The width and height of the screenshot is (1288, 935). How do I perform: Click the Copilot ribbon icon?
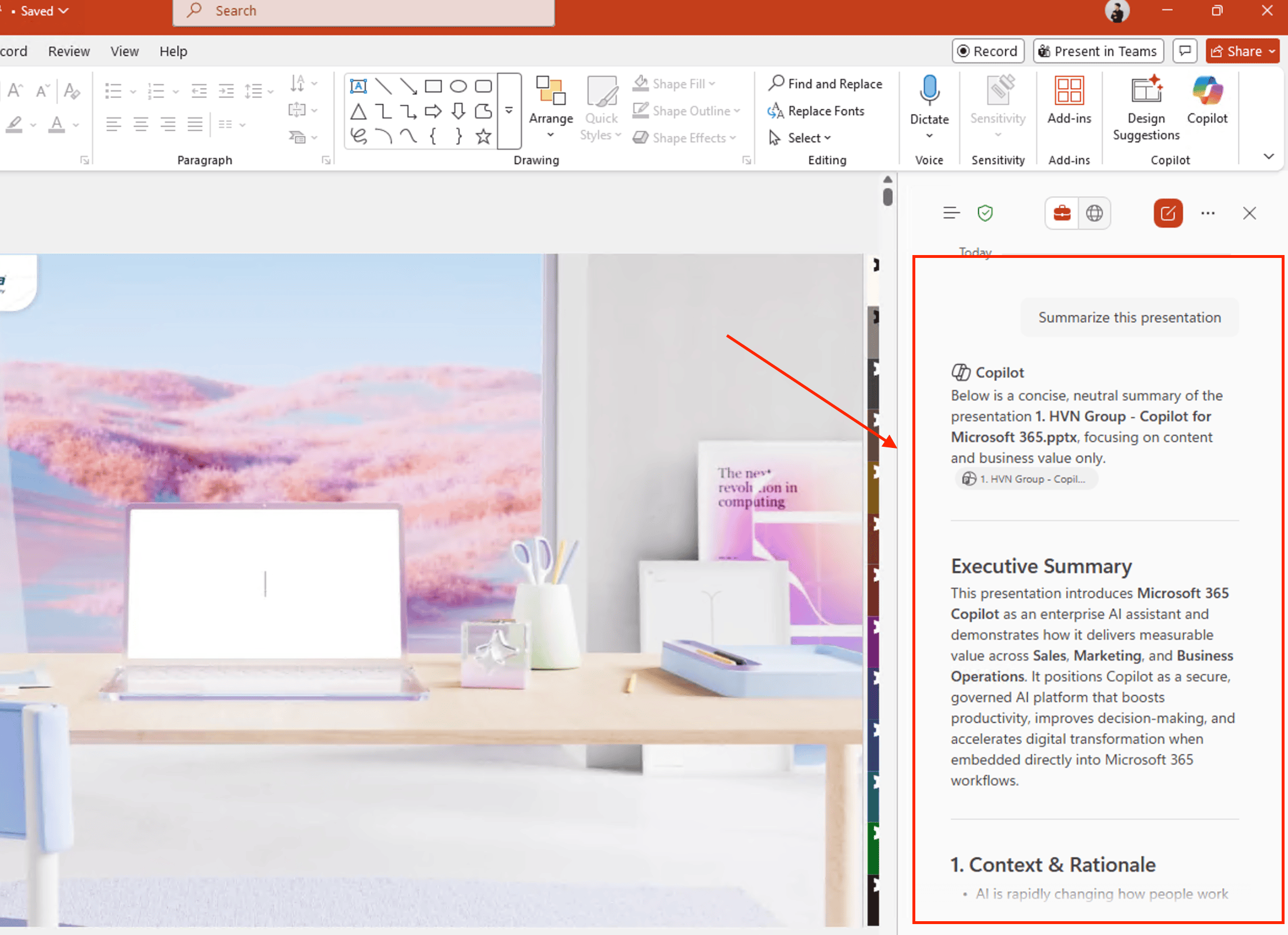pyautogui.click(x=1207, y=92)
